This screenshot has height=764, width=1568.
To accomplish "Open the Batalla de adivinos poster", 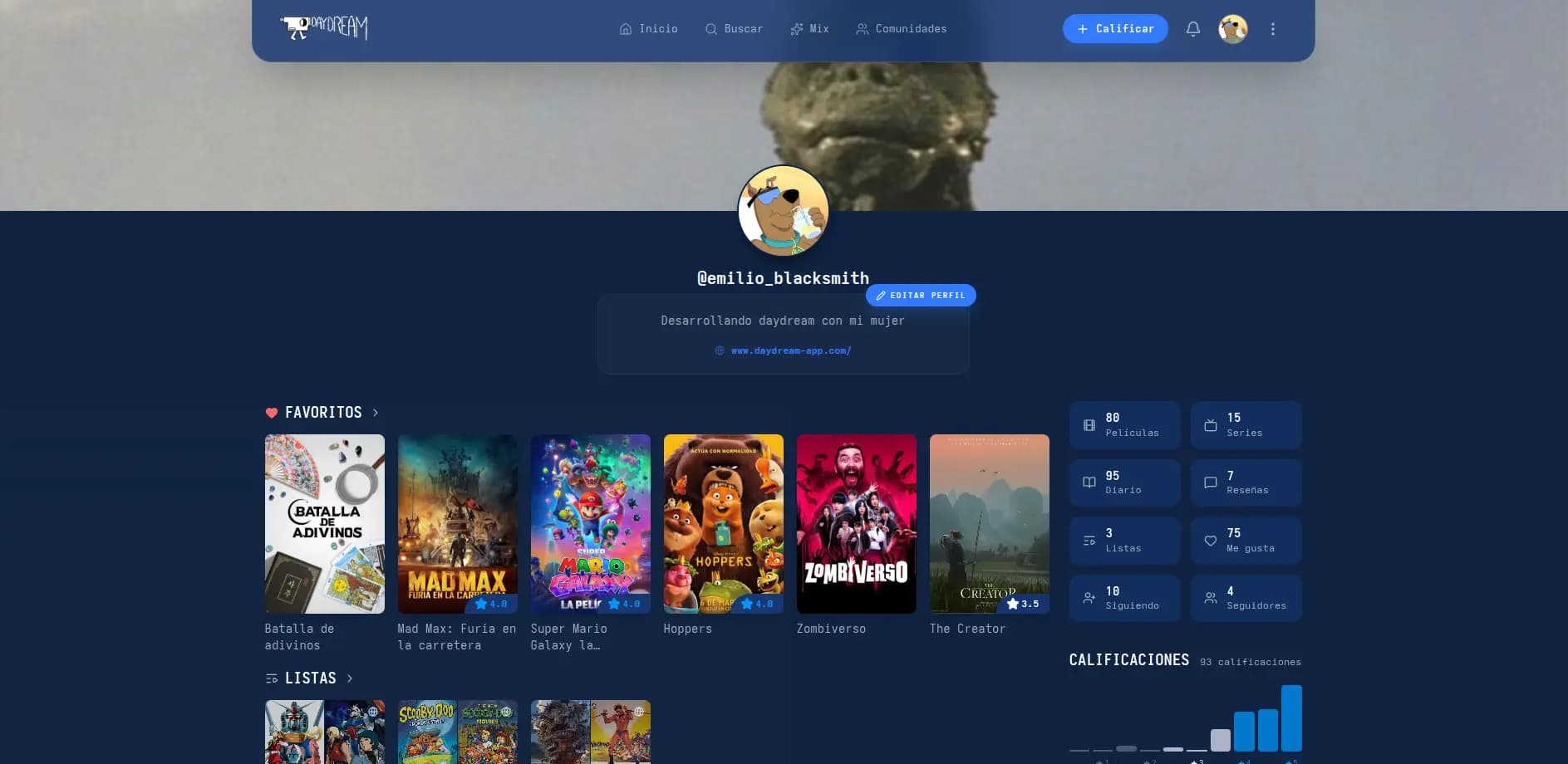I will pyautogui.click(x=325, y=524).
